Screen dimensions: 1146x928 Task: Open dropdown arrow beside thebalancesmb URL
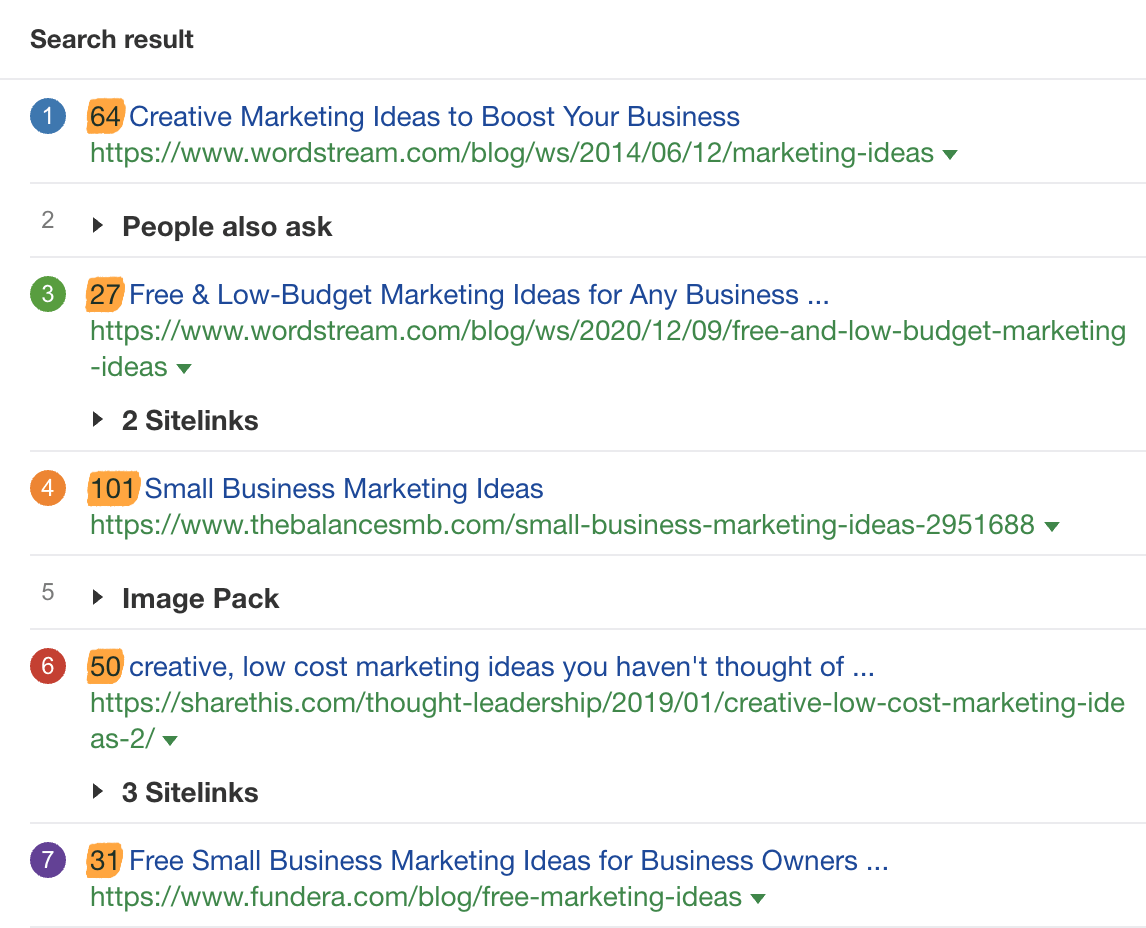(x=1051, y=526)
